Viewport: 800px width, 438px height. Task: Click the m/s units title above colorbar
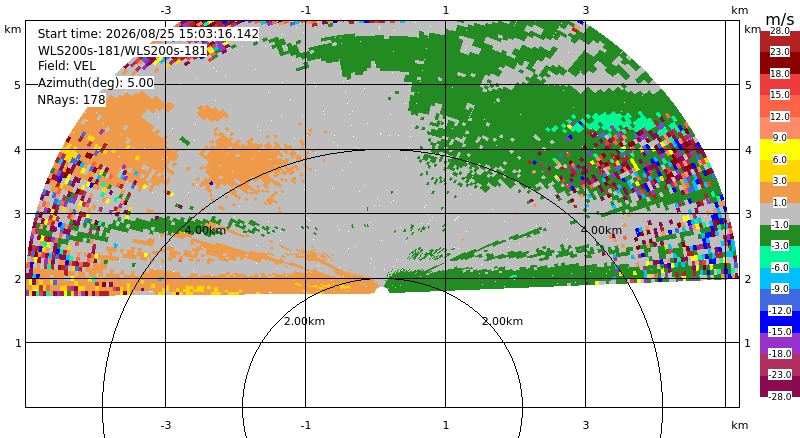click(780, 20)
